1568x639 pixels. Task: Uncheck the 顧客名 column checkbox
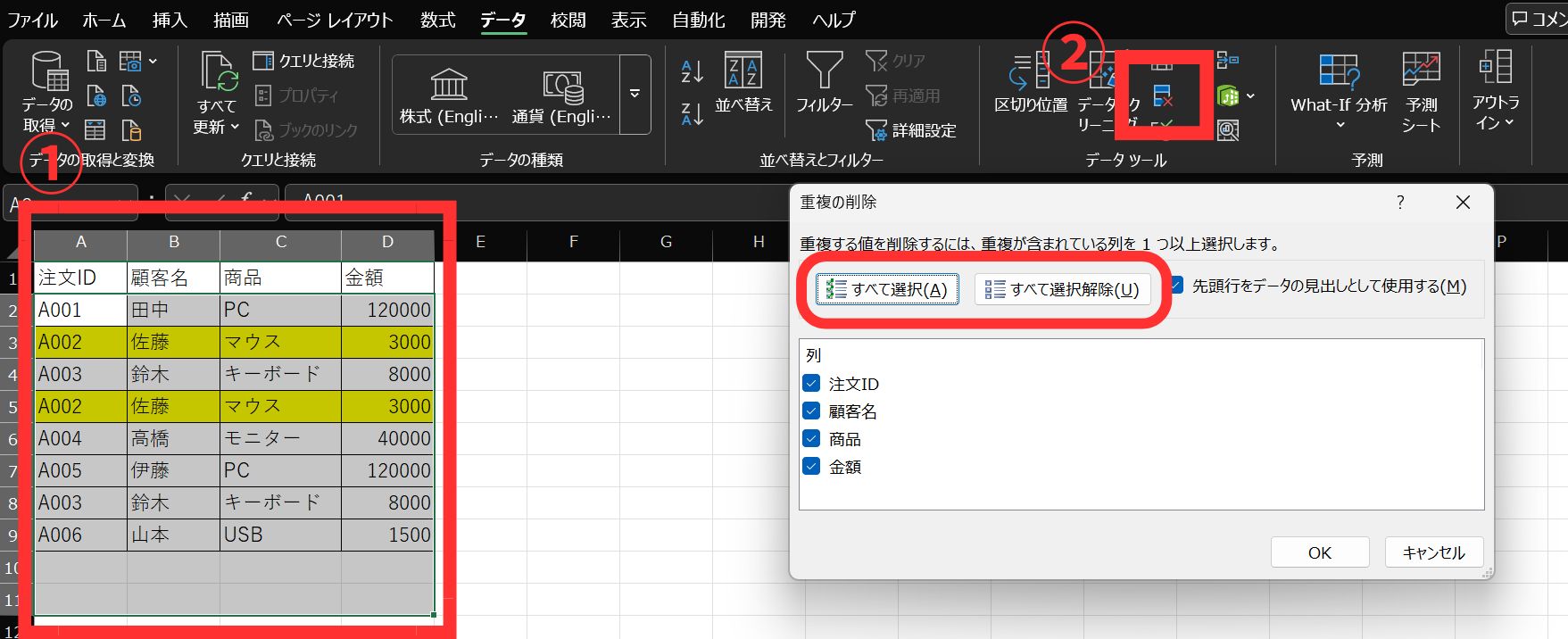click(x=811, y=411)
